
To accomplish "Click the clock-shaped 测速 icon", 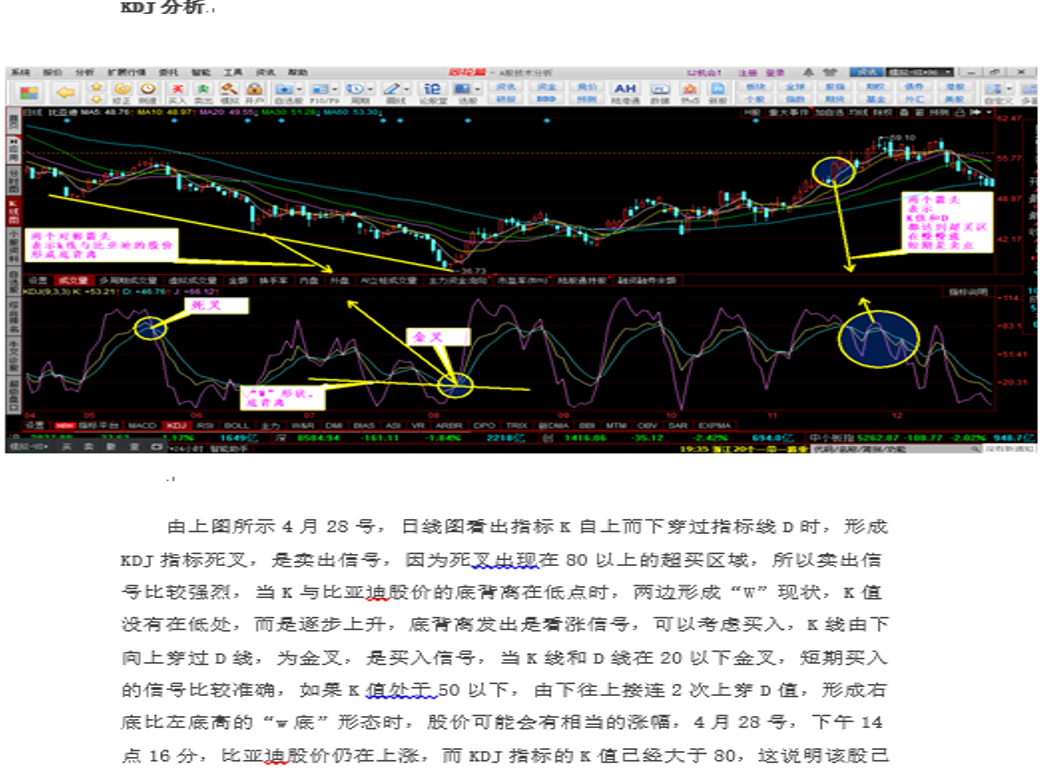I will (x=148, y=92).
